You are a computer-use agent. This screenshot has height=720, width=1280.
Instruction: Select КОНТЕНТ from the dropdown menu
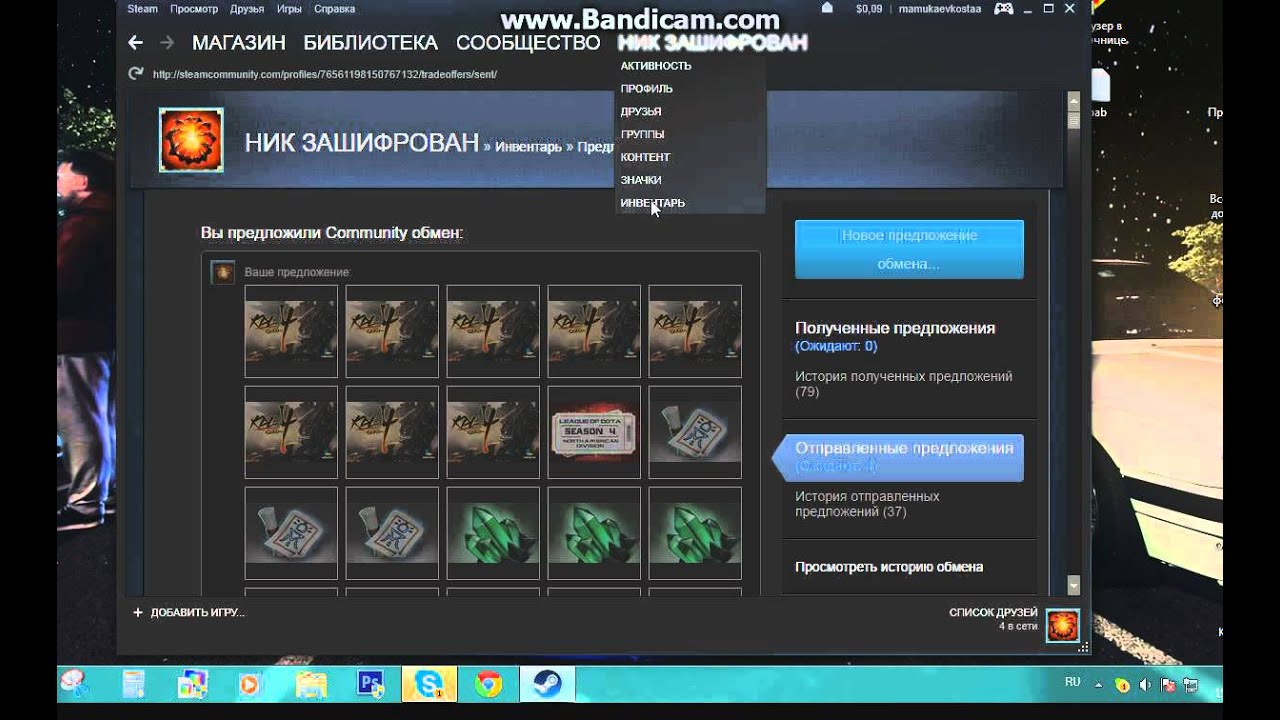(x=645, y=157)
